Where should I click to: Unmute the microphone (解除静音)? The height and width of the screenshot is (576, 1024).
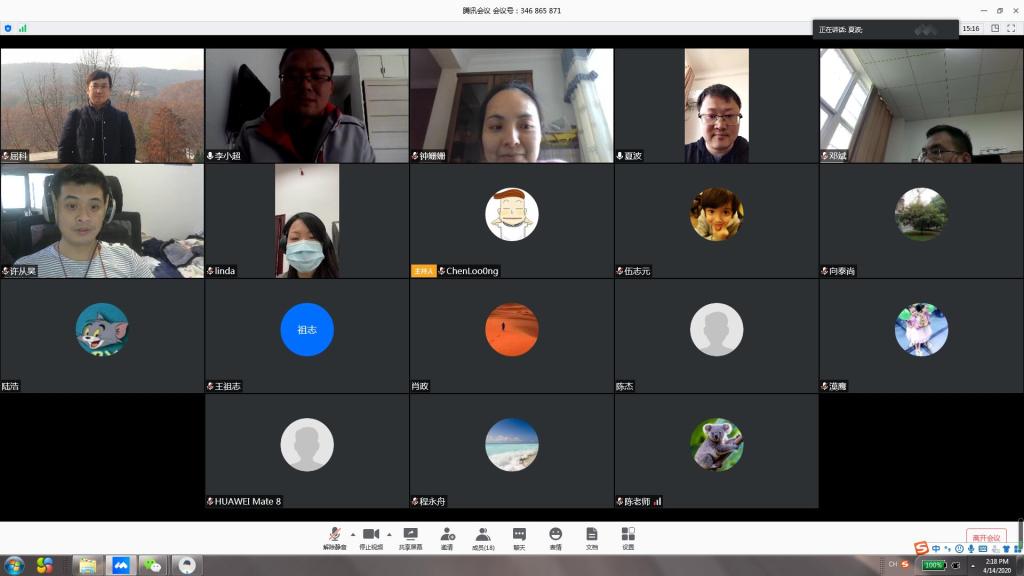pyautogui.click(x=334, y=537)
